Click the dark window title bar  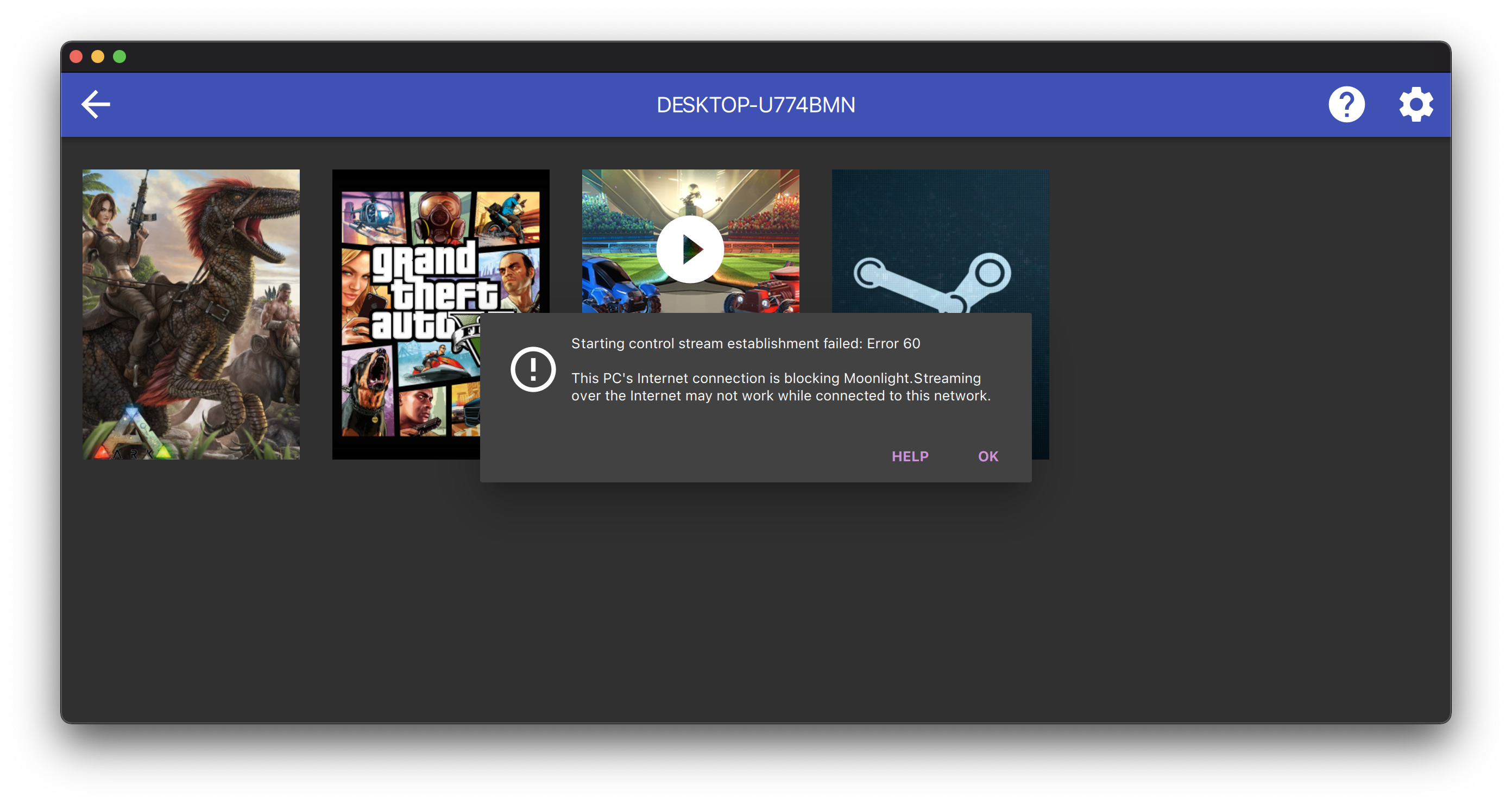pos(755,56)
